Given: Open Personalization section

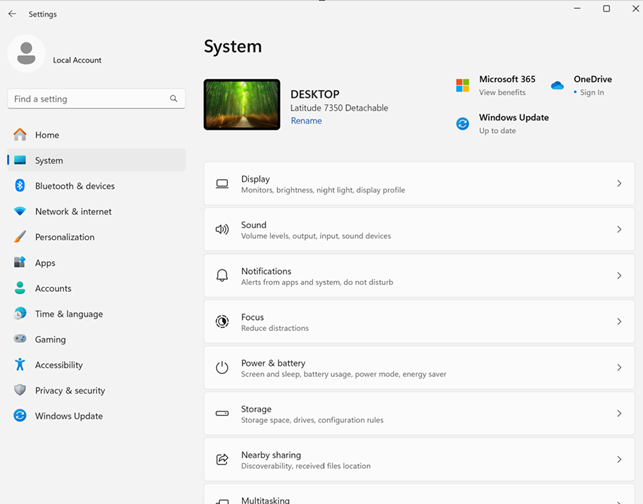Looking at the screenshot, I should pos(96,237).
